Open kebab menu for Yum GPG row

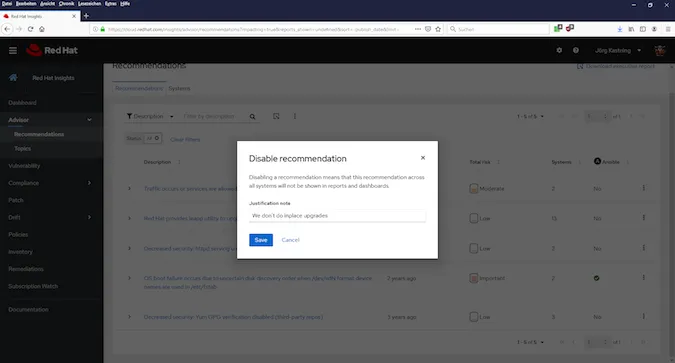coord(644,316)
